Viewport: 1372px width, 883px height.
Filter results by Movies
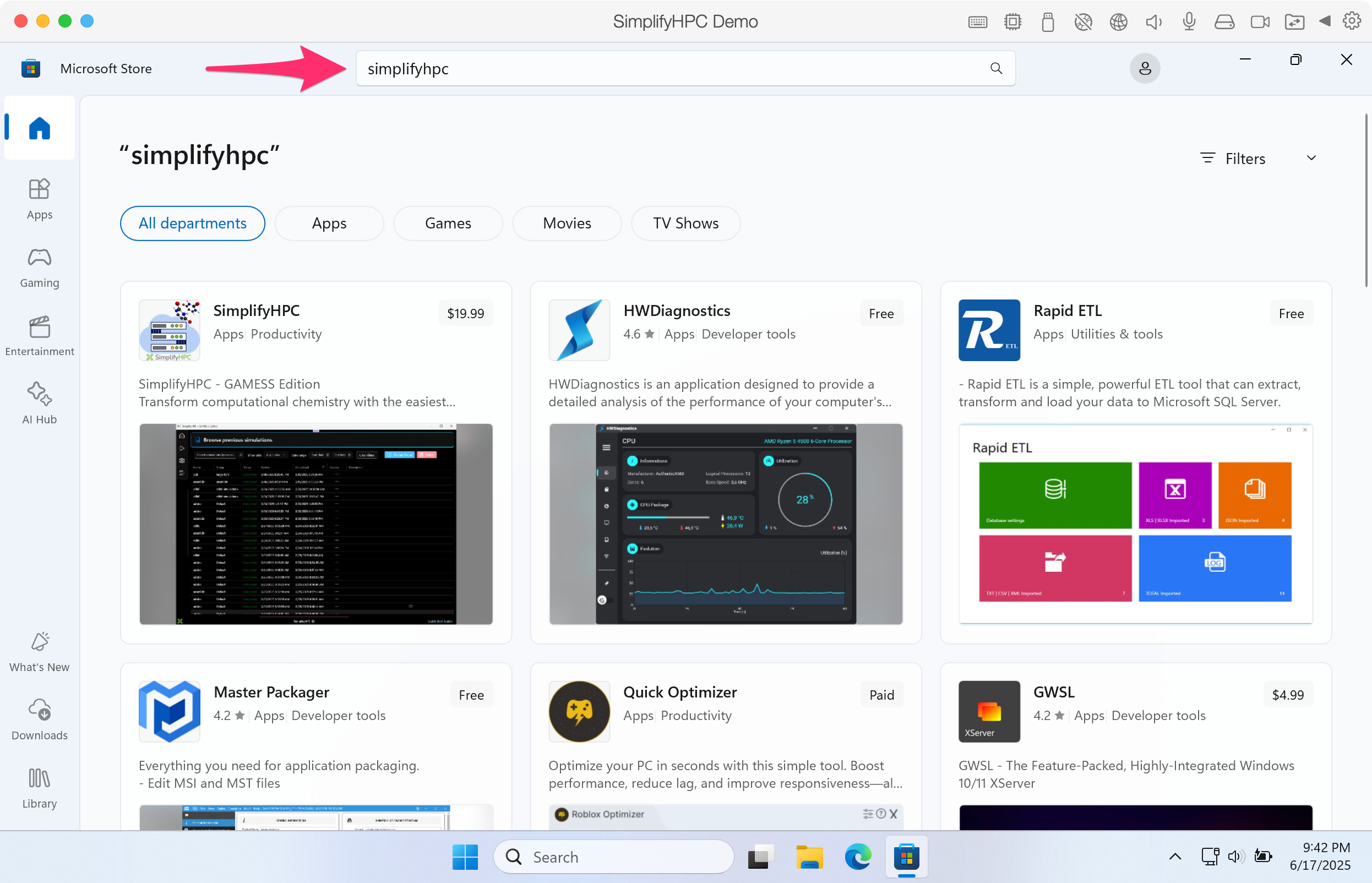(x=567, y=223)
